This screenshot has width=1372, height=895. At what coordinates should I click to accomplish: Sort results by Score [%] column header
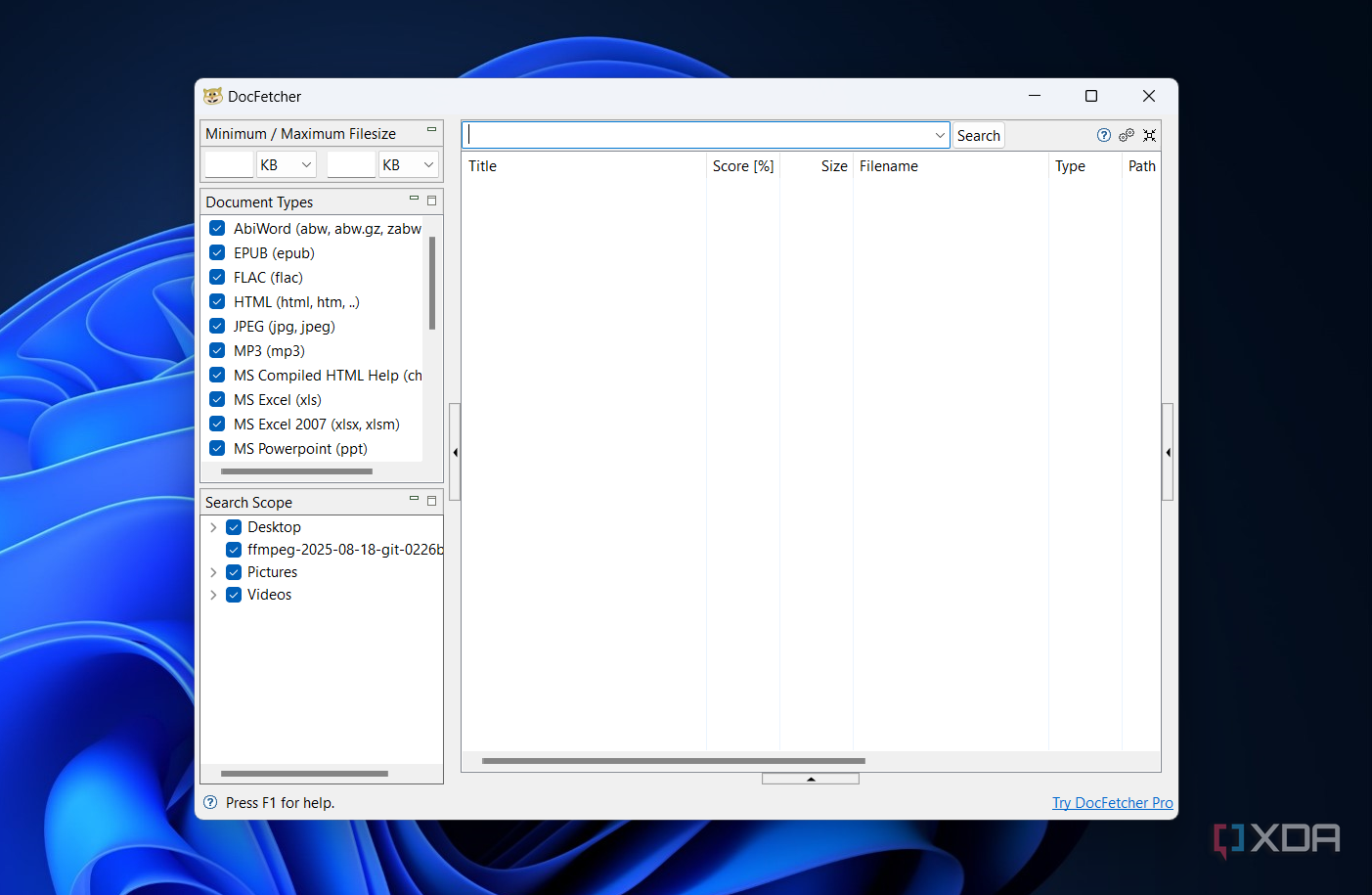click(x=742, y=166)
